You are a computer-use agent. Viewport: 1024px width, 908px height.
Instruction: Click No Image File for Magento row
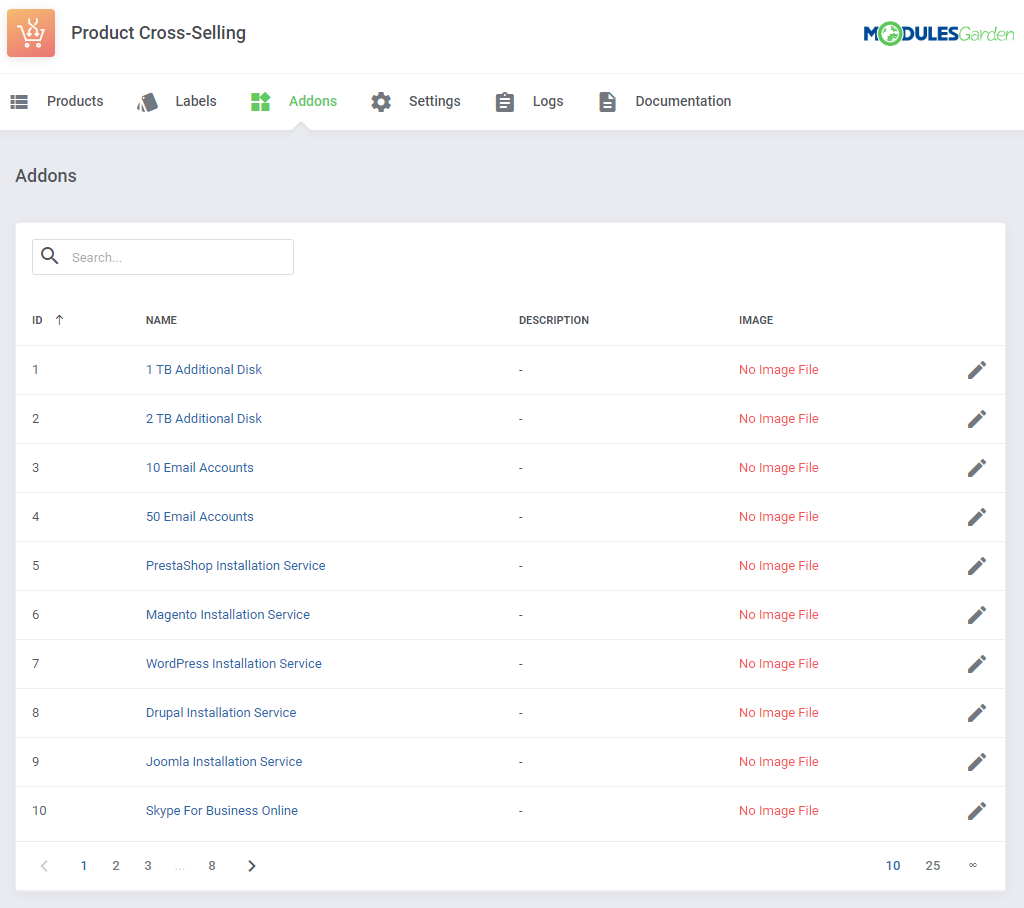point(778,615)
